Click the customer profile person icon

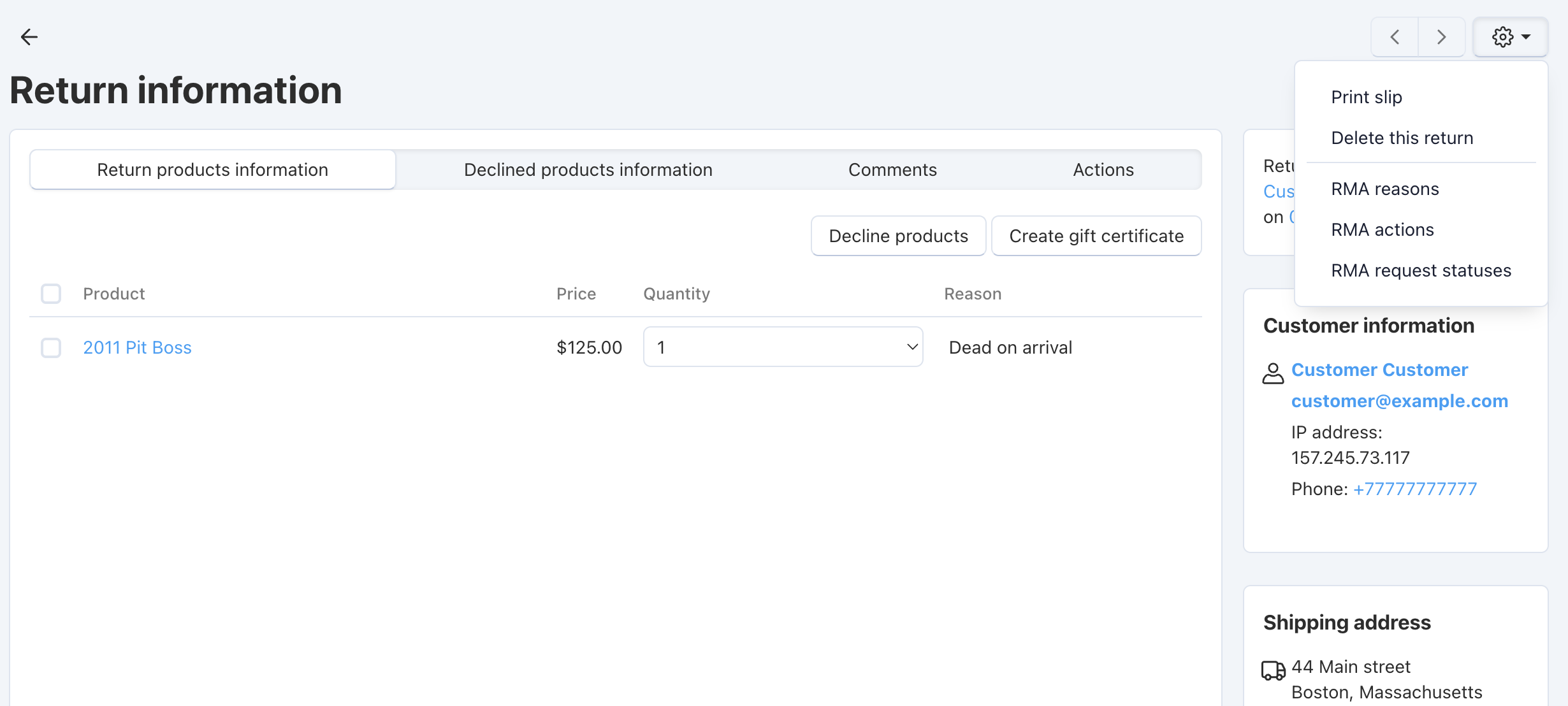click(x=1273, y=373)
